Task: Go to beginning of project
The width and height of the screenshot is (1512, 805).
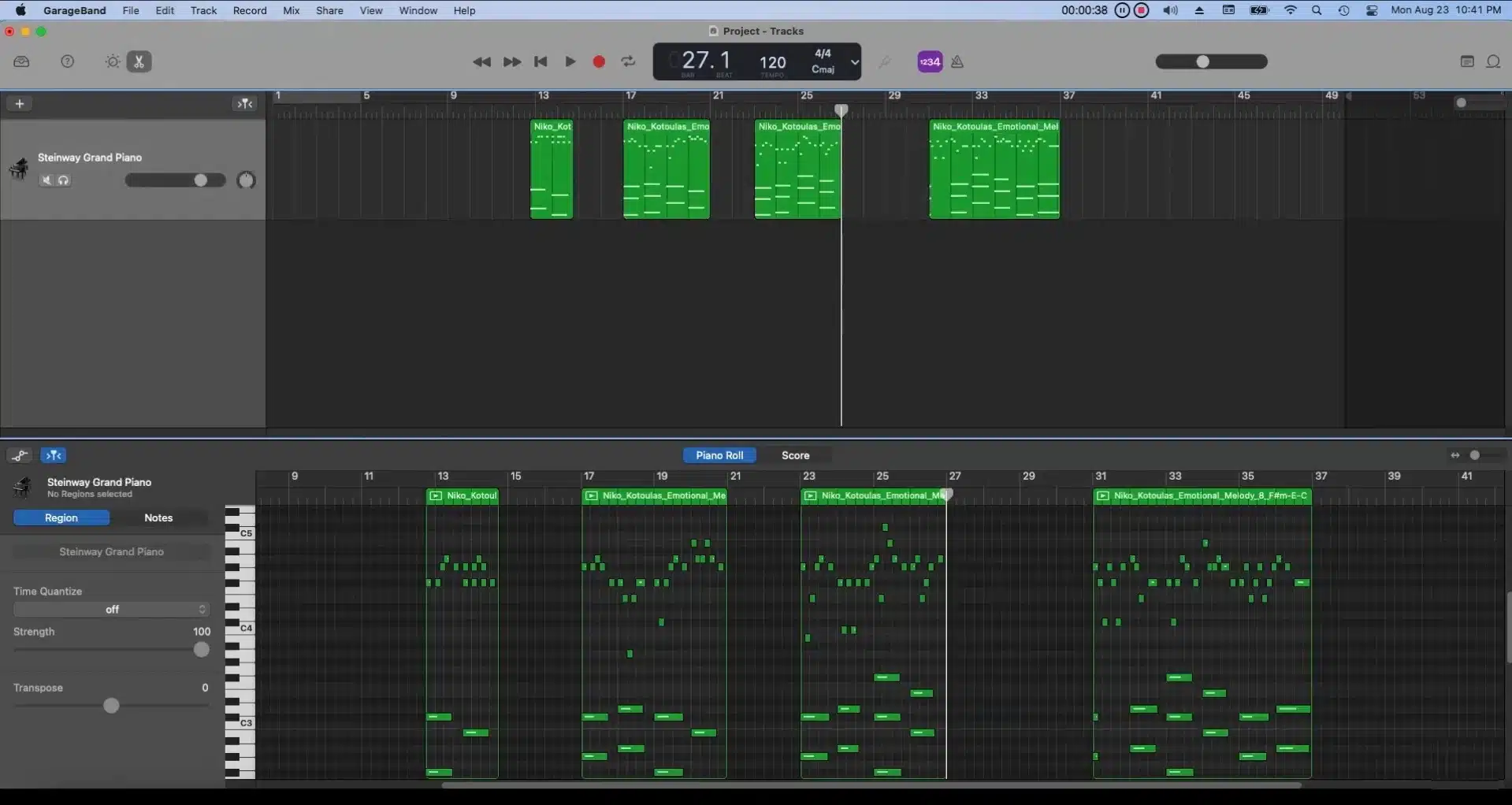Action: (x=541, y=62)
